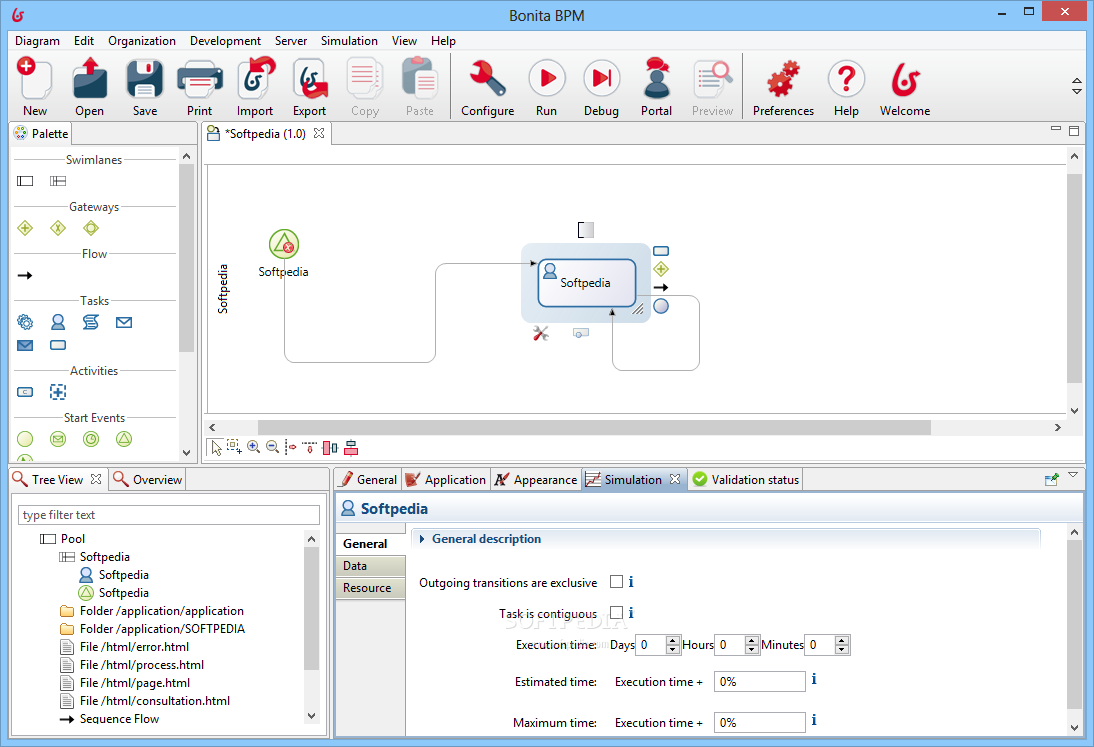Click the tools icon under Softpedia task
Image resolution: width=1094 pixels, height=747 pixels.
tap(541, 333)
